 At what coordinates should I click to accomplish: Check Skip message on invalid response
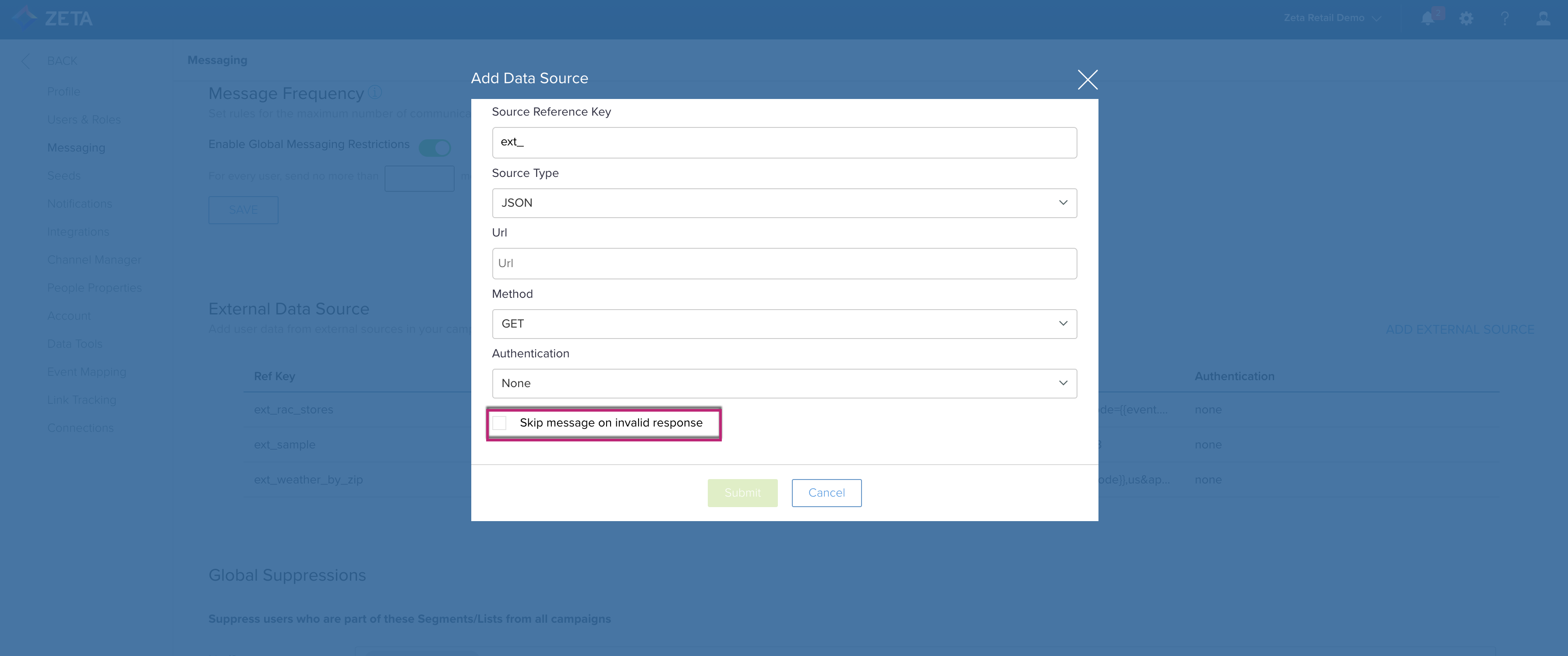(x=500, y=423)
